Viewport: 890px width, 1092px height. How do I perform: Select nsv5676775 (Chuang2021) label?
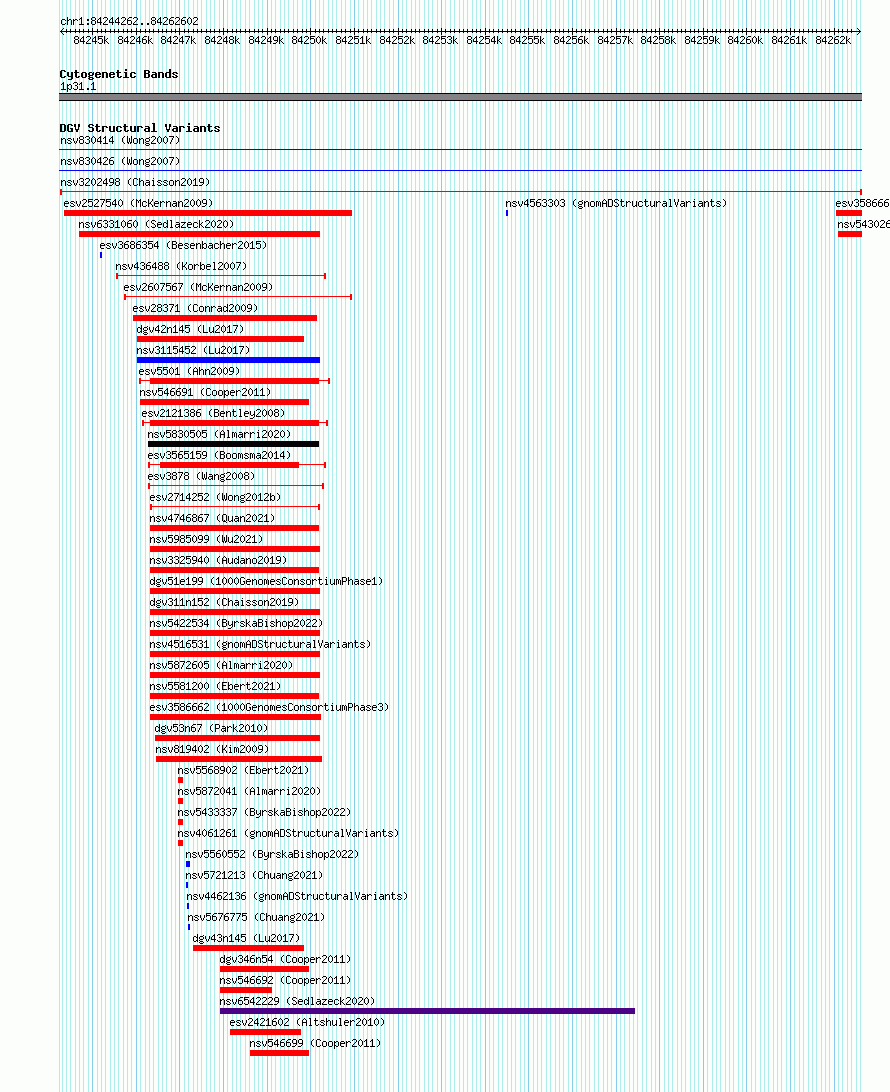pos(256,917)
